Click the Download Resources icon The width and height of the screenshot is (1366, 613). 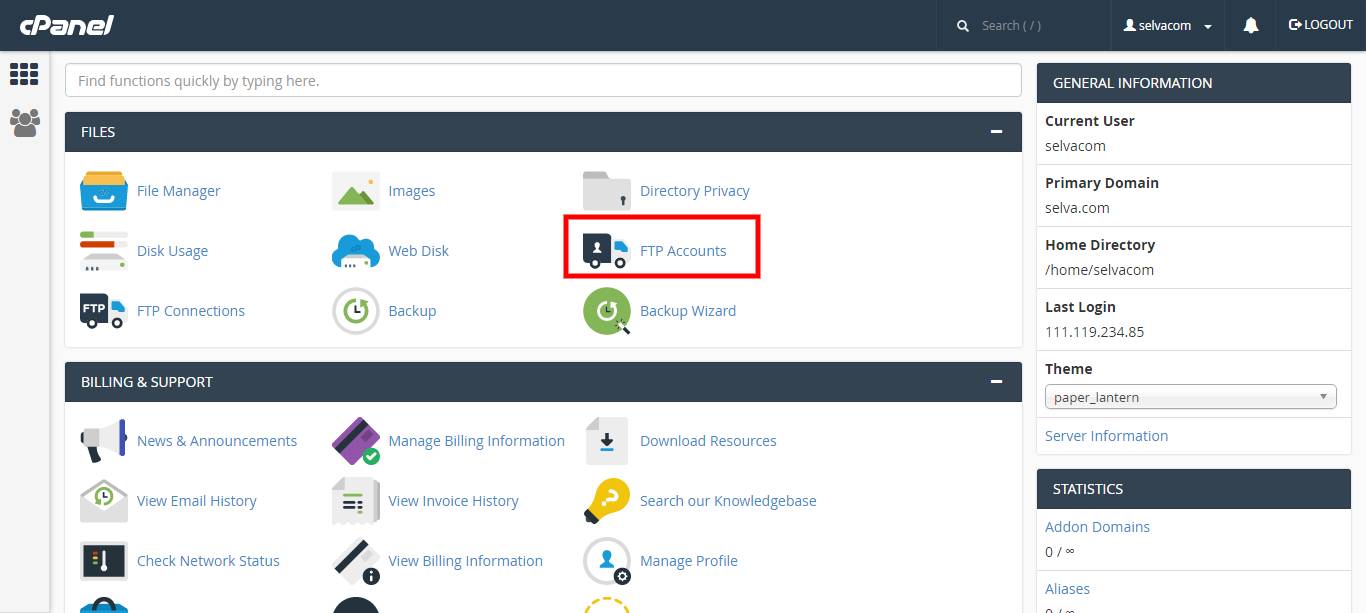pos(607,441)
